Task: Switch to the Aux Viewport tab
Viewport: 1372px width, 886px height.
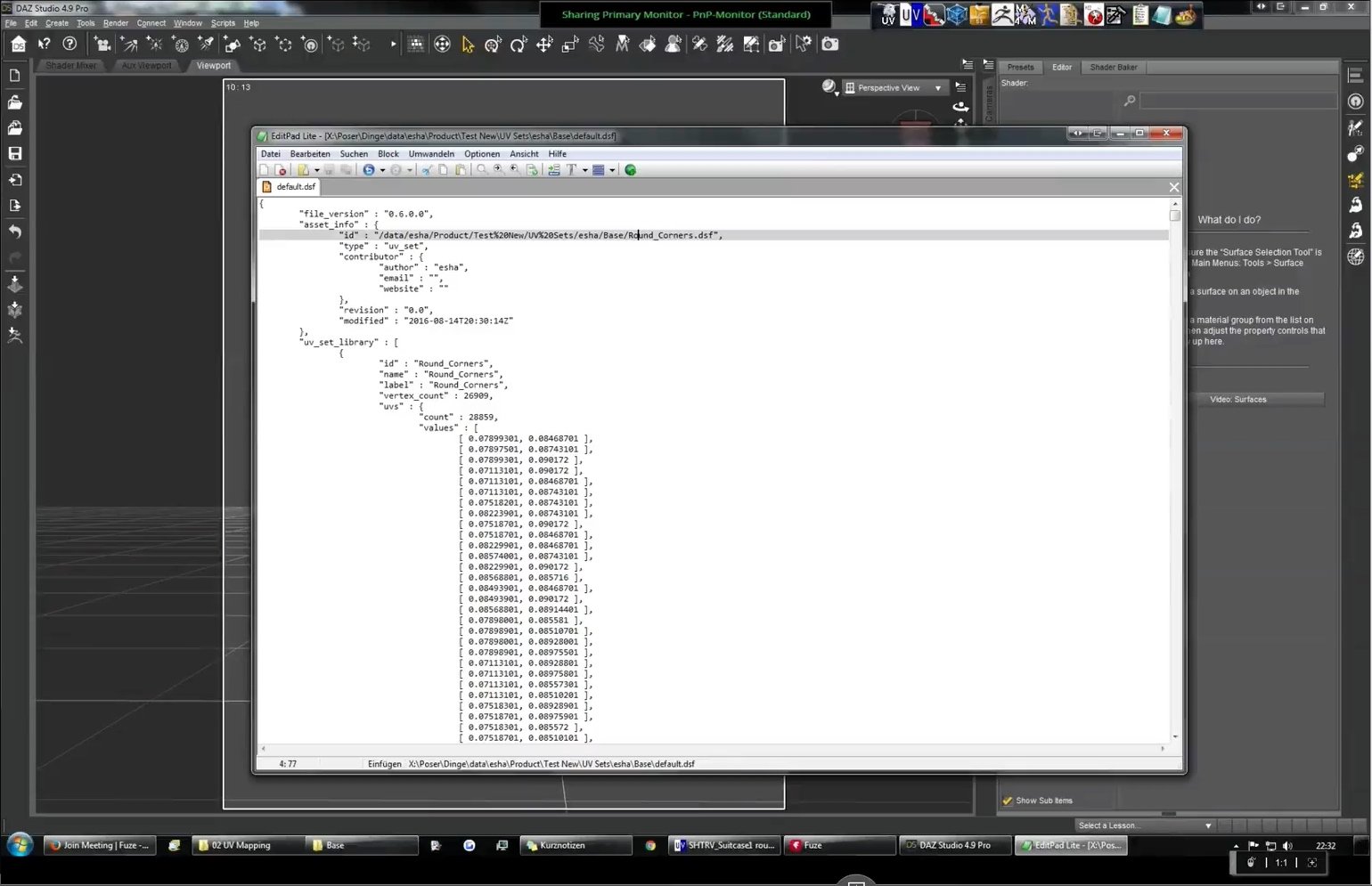Action: 147,65
